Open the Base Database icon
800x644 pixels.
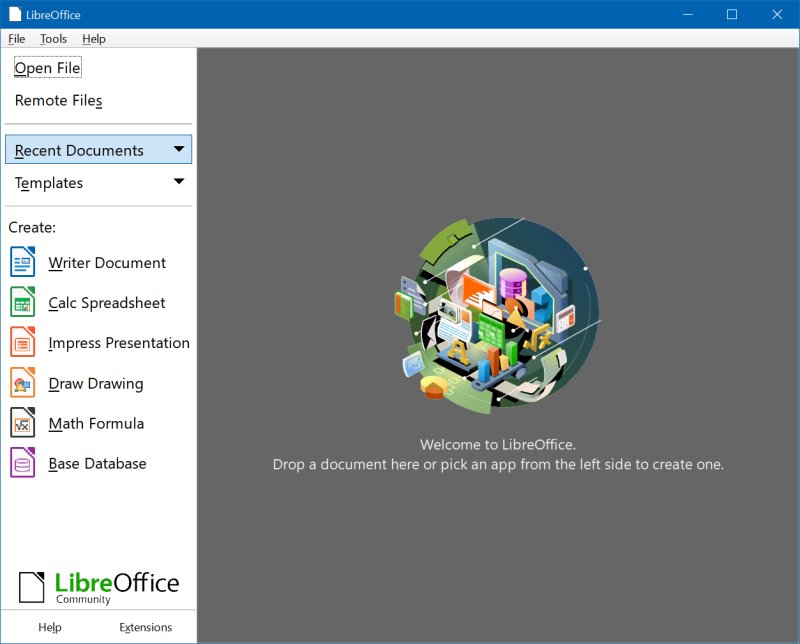click(x=25, y=463)
